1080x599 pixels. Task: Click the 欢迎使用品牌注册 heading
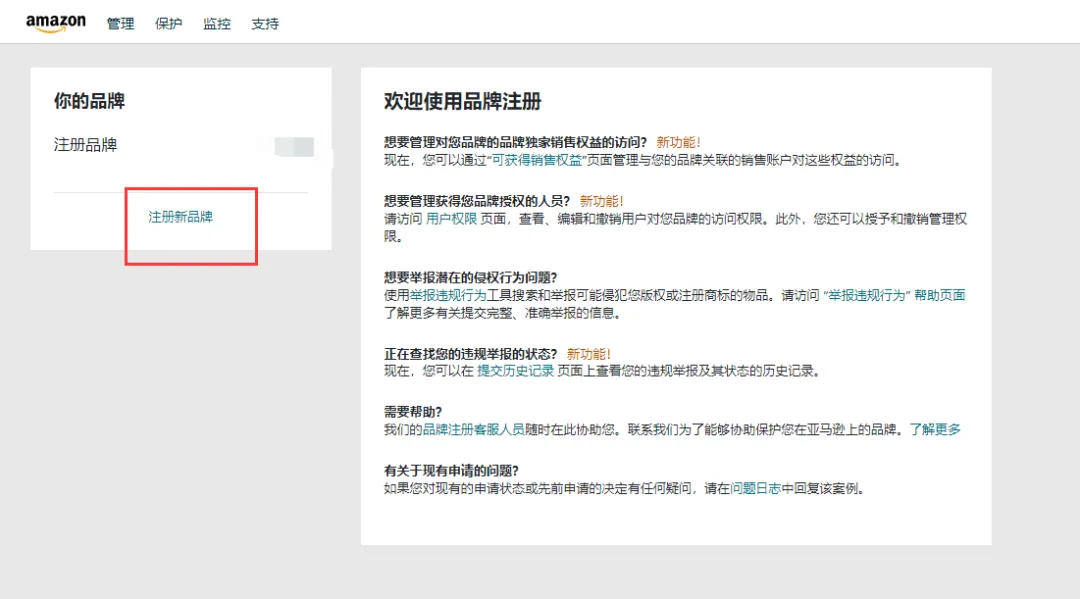click(463, 102)
